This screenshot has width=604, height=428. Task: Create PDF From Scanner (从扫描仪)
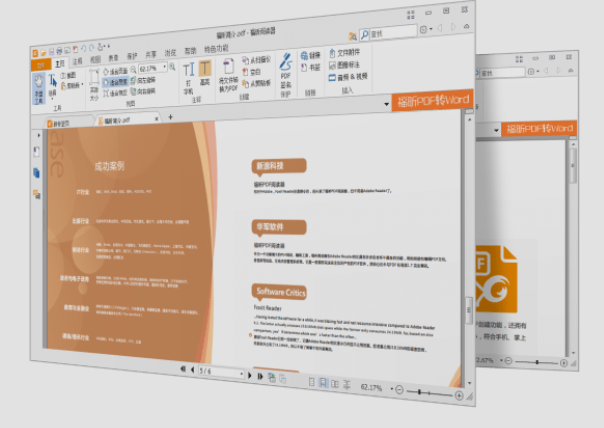pos(256,60)
